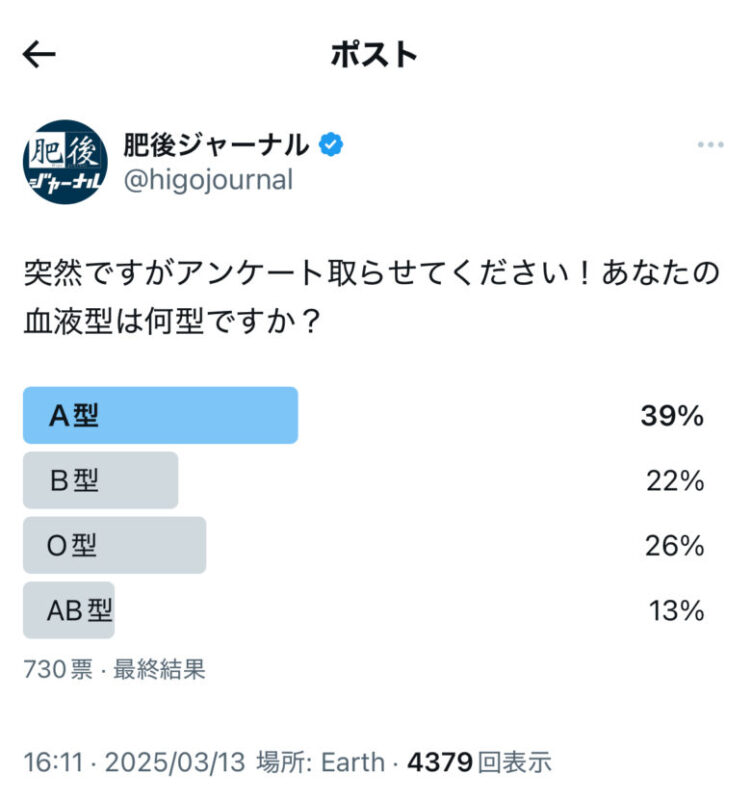
Task: Click the 場所: Earth location label
Action: [x=320, y=763]
